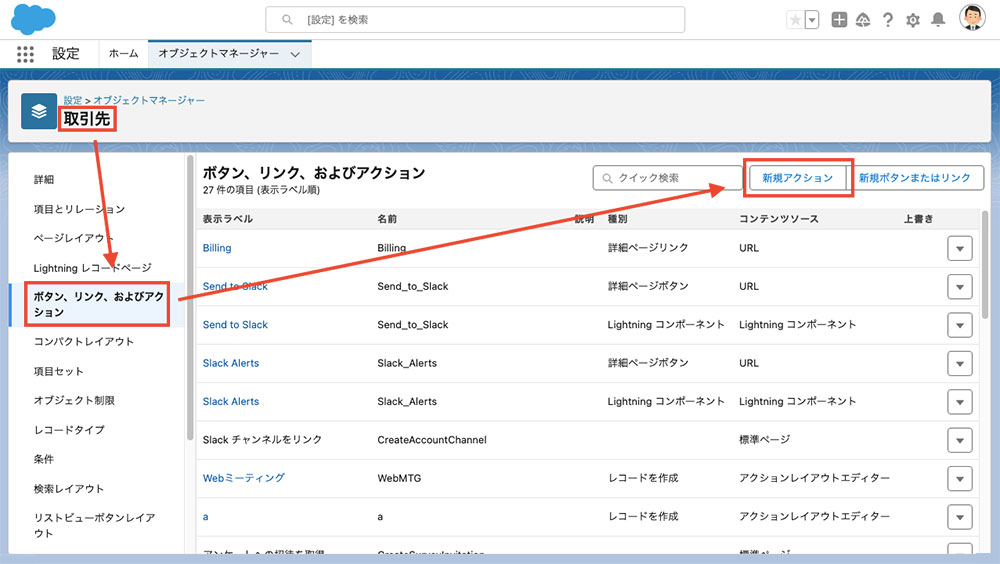Open リストビューボタンレイアウト in the sidebar
1000x564 pixels.
94,525
